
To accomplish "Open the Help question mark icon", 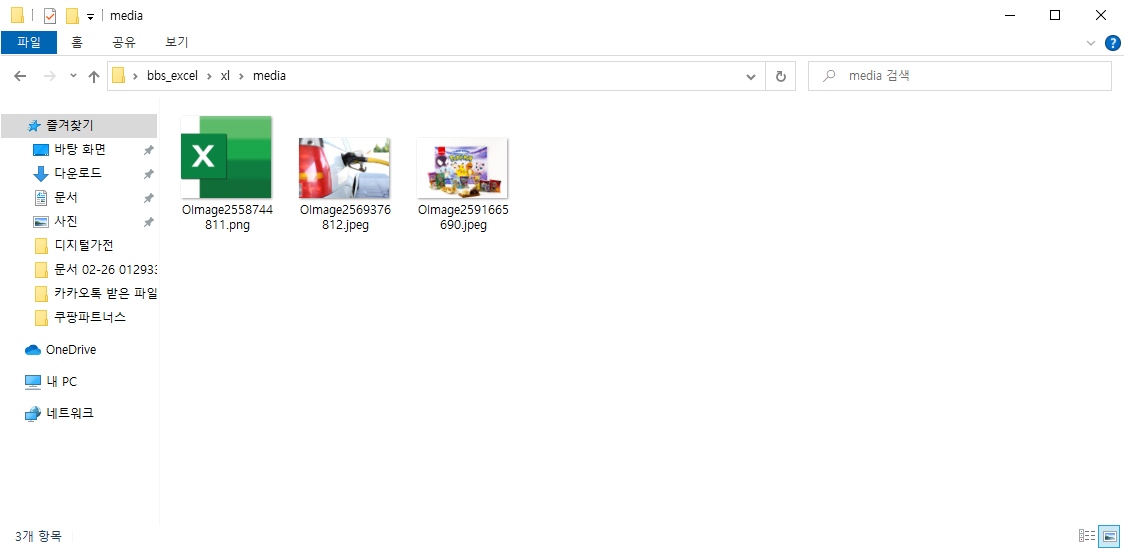I will (1113, 43).
